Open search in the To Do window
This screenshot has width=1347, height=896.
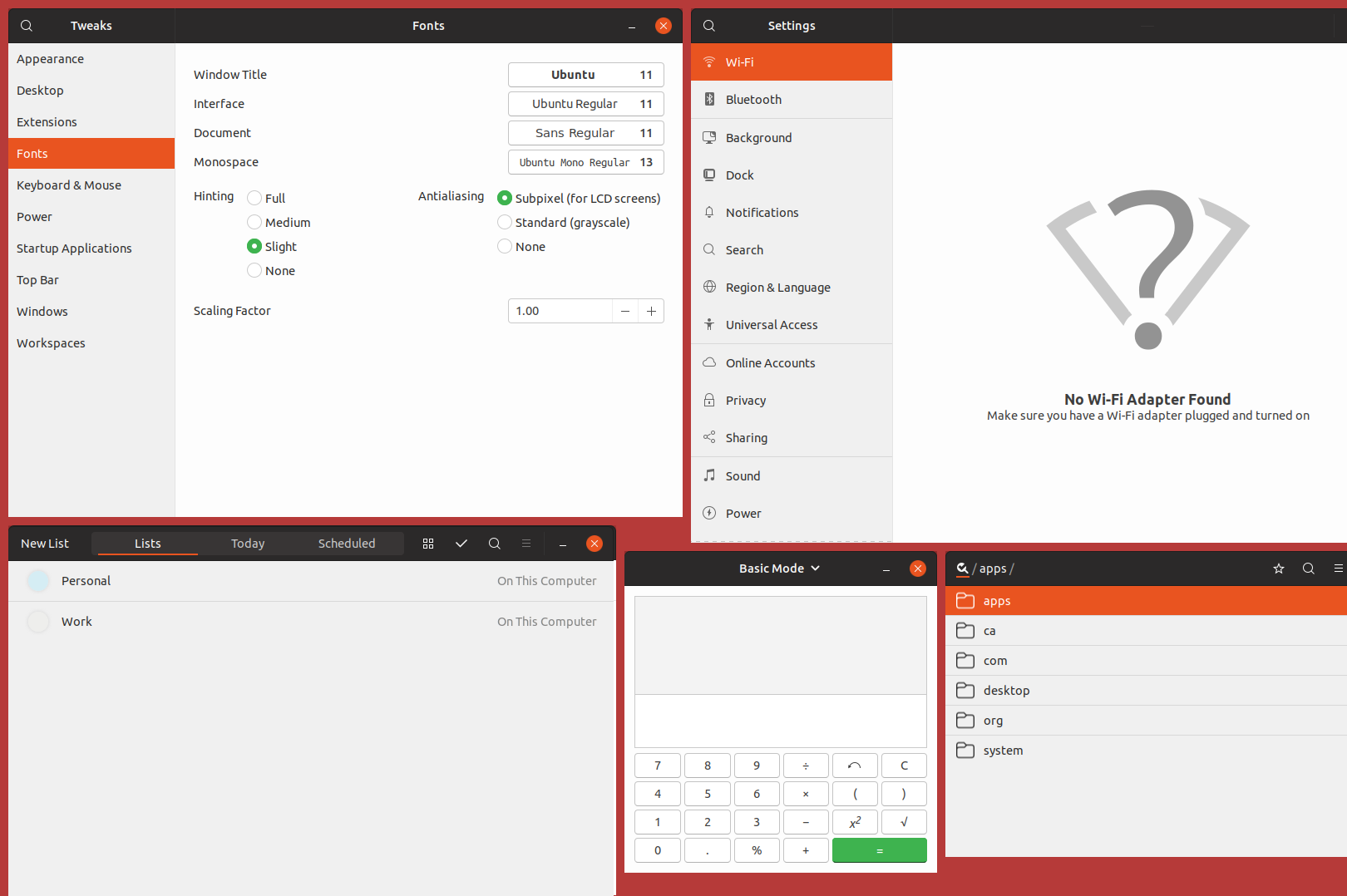tap(495, 544)
